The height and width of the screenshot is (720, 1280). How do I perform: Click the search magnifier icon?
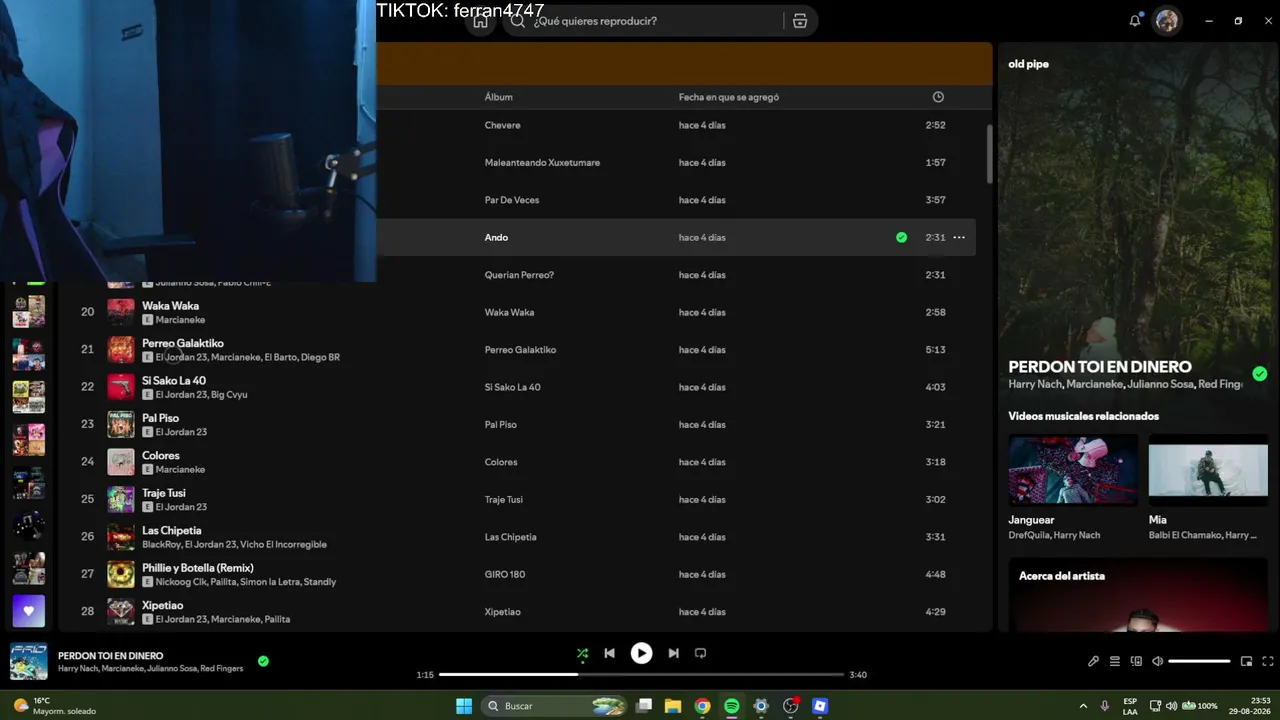pyautogui.click(x=517, y=21)
